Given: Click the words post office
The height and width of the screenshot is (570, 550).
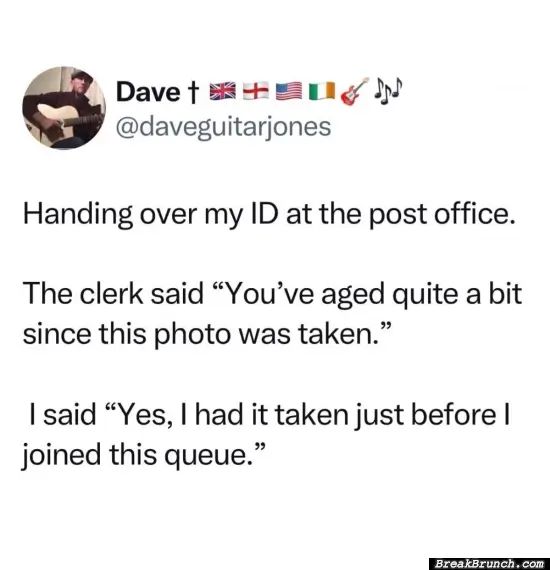Looking at the screenshot, I should click(442, 216).
